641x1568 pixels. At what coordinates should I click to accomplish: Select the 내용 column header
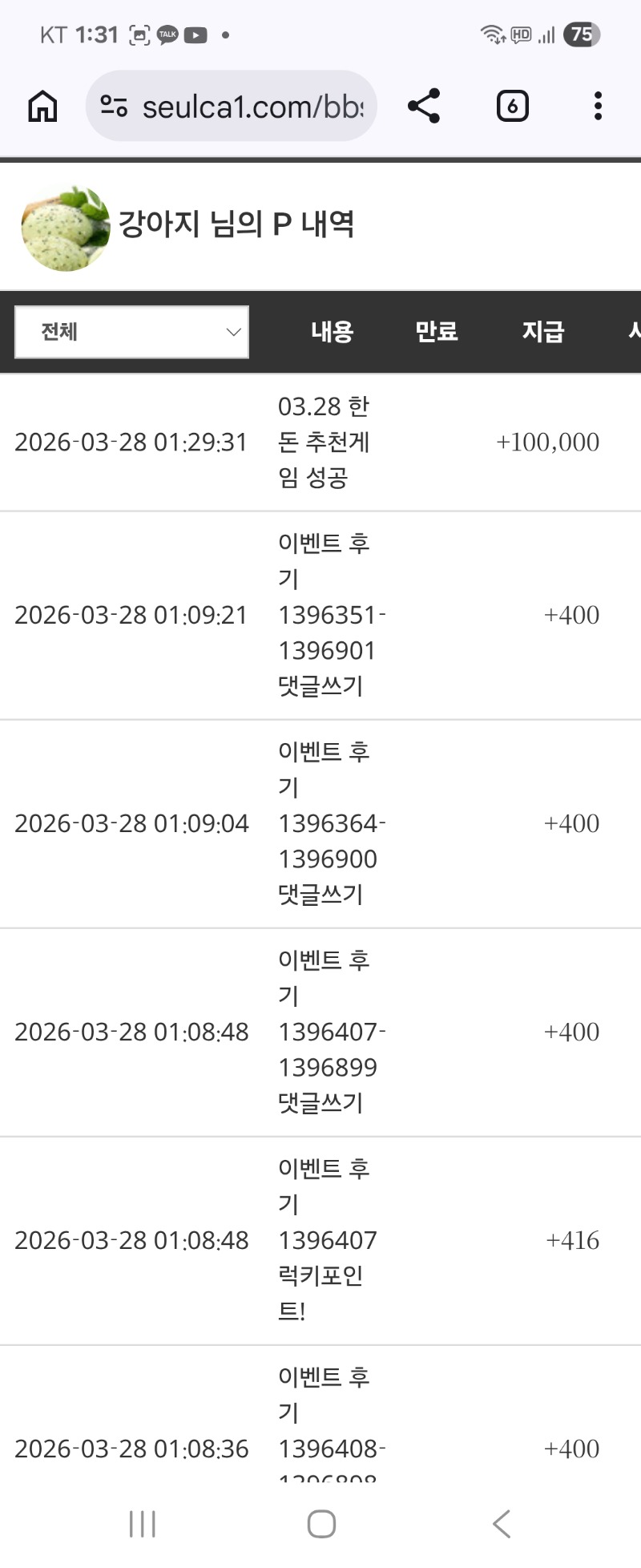[x=332, y=332]
